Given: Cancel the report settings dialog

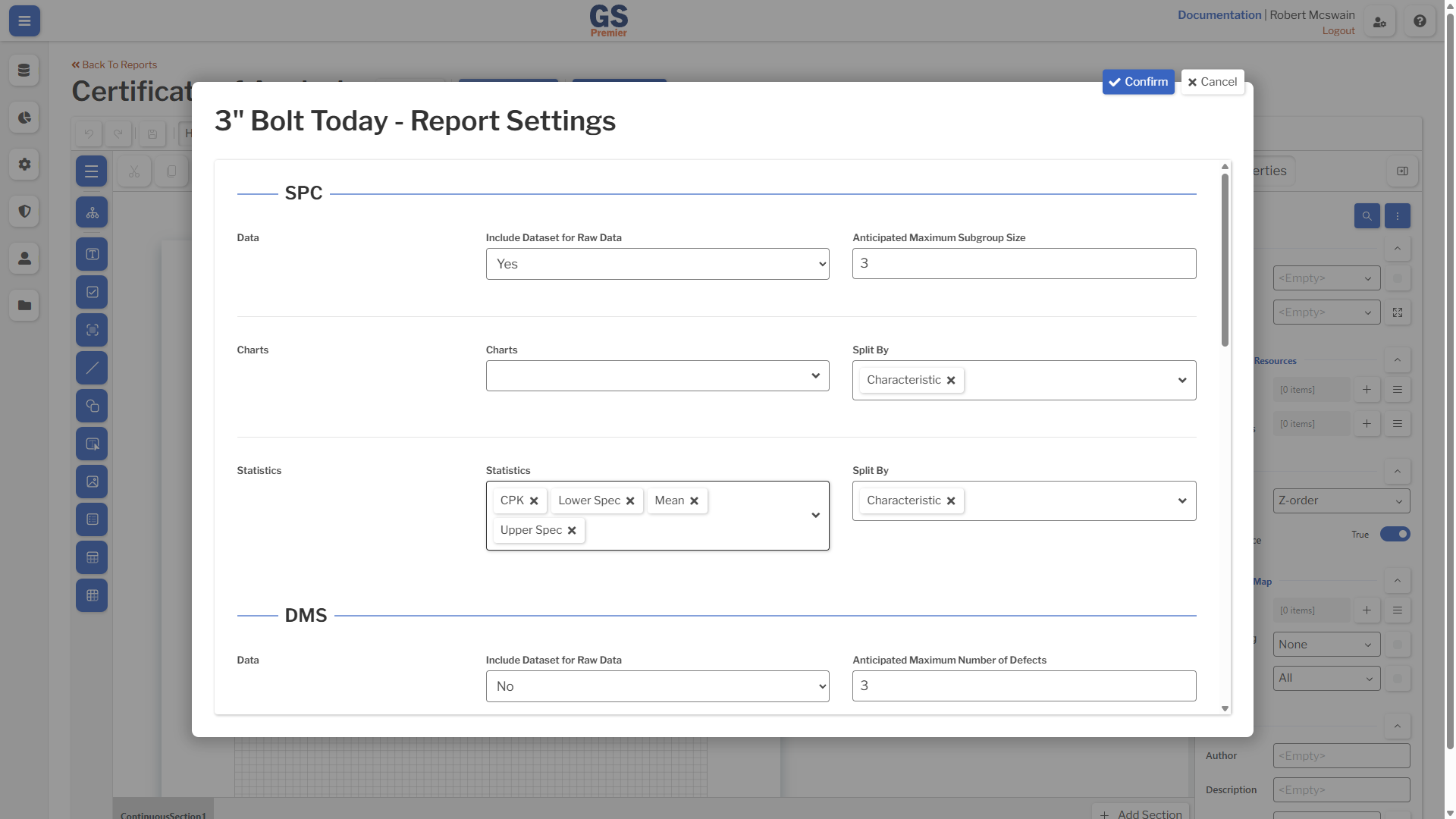Looking at the screenshot, I should pos(1213,82).
